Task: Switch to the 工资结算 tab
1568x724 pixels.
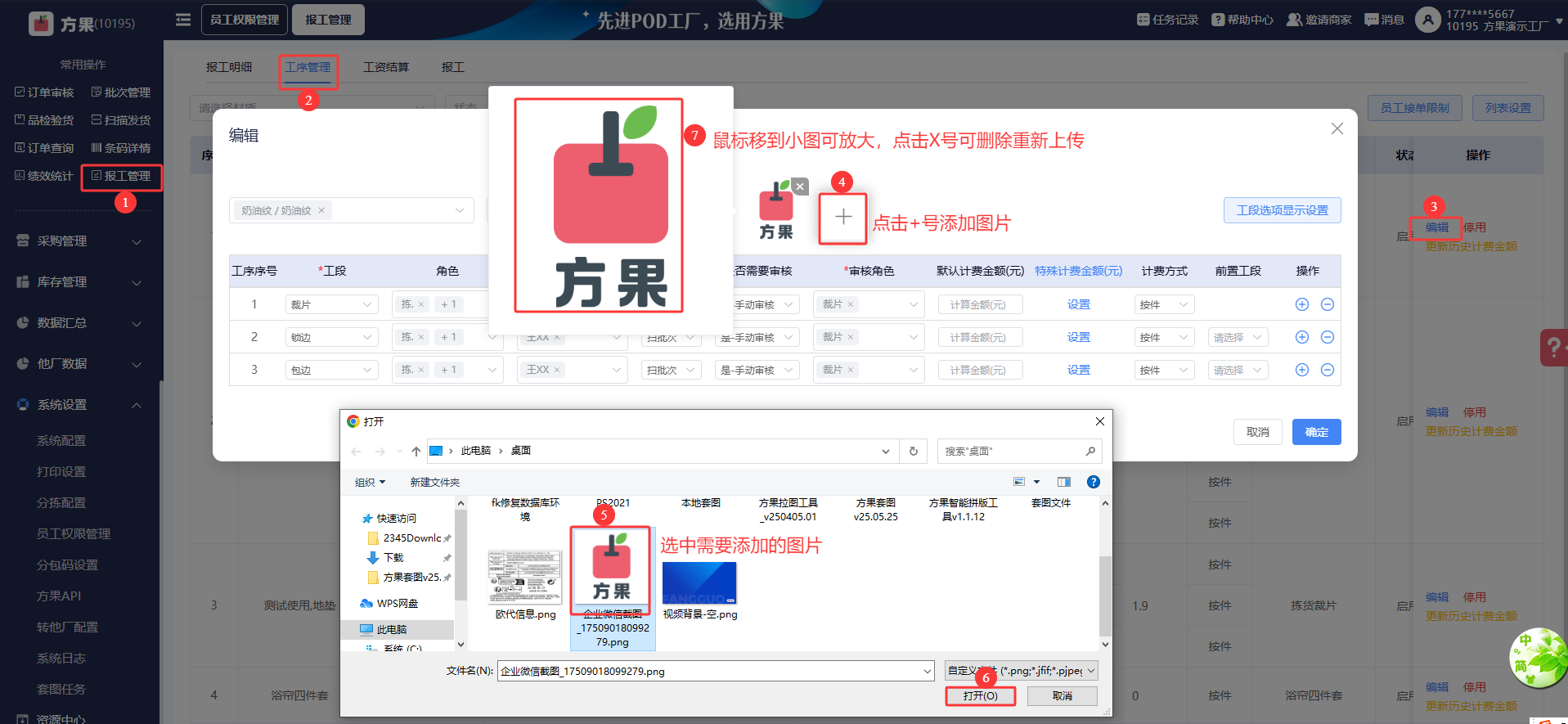Action: click(386, 67)
